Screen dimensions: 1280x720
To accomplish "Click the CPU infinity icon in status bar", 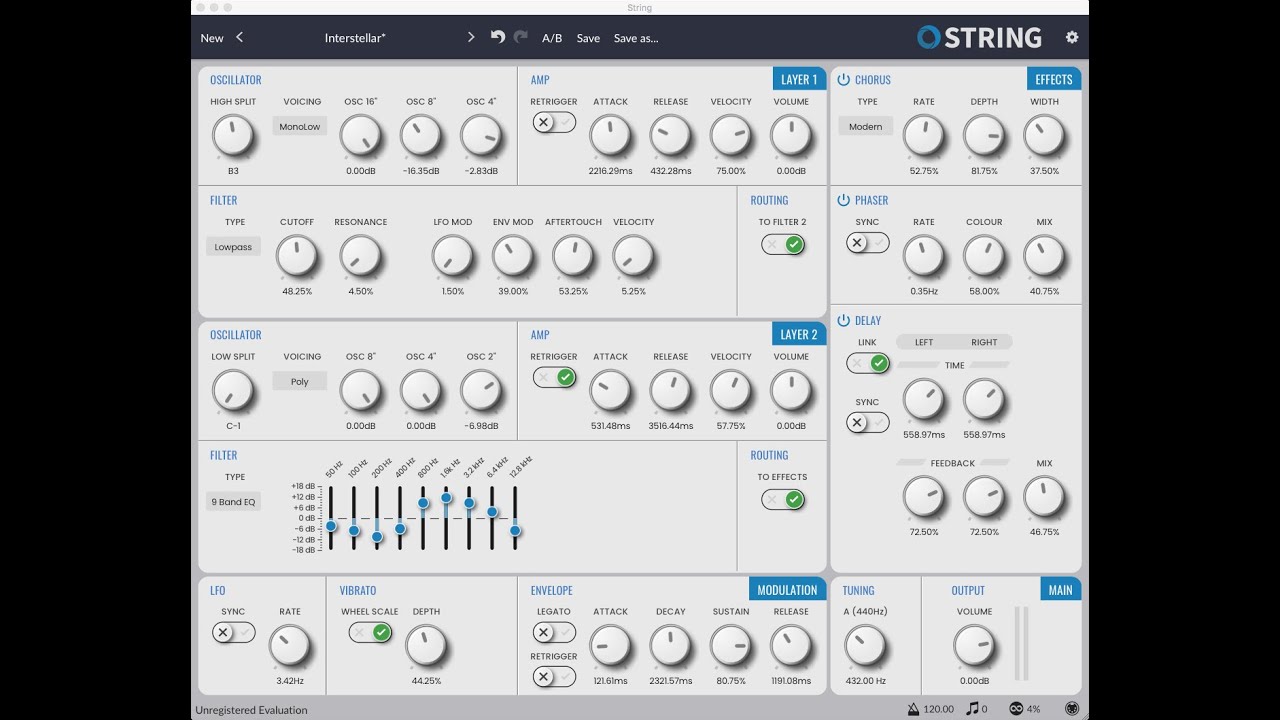I will pyautogui.click(x=1017, y=709).
